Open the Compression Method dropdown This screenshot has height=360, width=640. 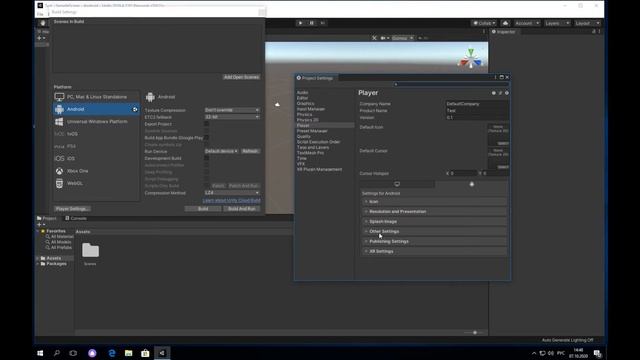click(x=232, y=193)
